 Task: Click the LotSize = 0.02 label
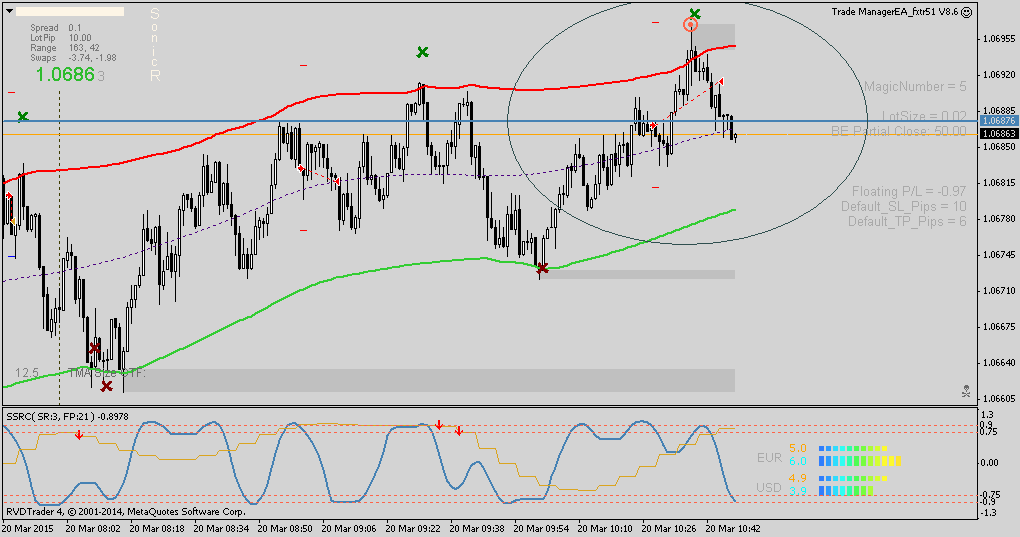tap(924, 116)
